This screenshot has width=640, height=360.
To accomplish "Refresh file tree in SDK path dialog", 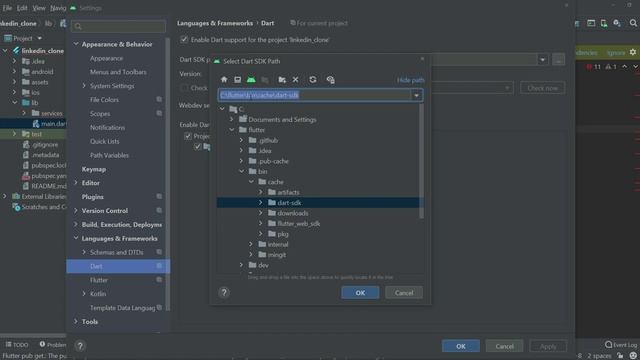I will click(313, 80).
